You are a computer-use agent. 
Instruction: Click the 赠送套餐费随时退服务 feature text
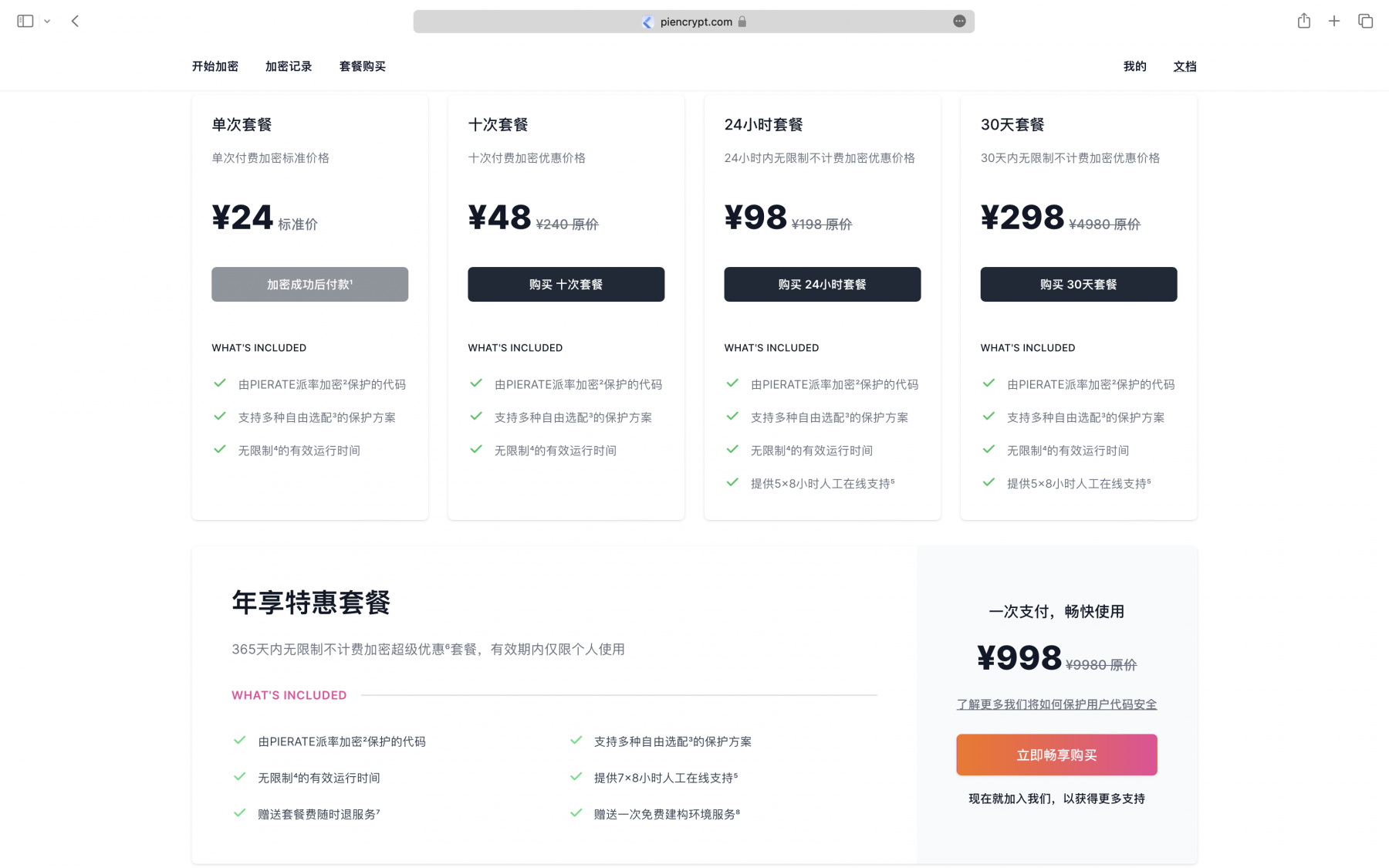[x=319, y=814]
